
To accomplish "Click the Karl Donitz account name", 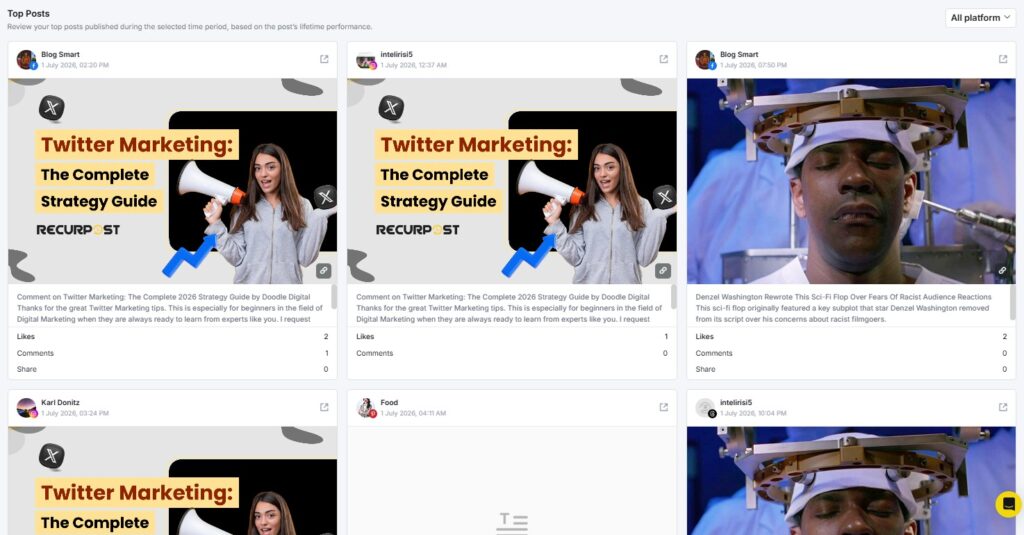I will [x=60, y=402].
